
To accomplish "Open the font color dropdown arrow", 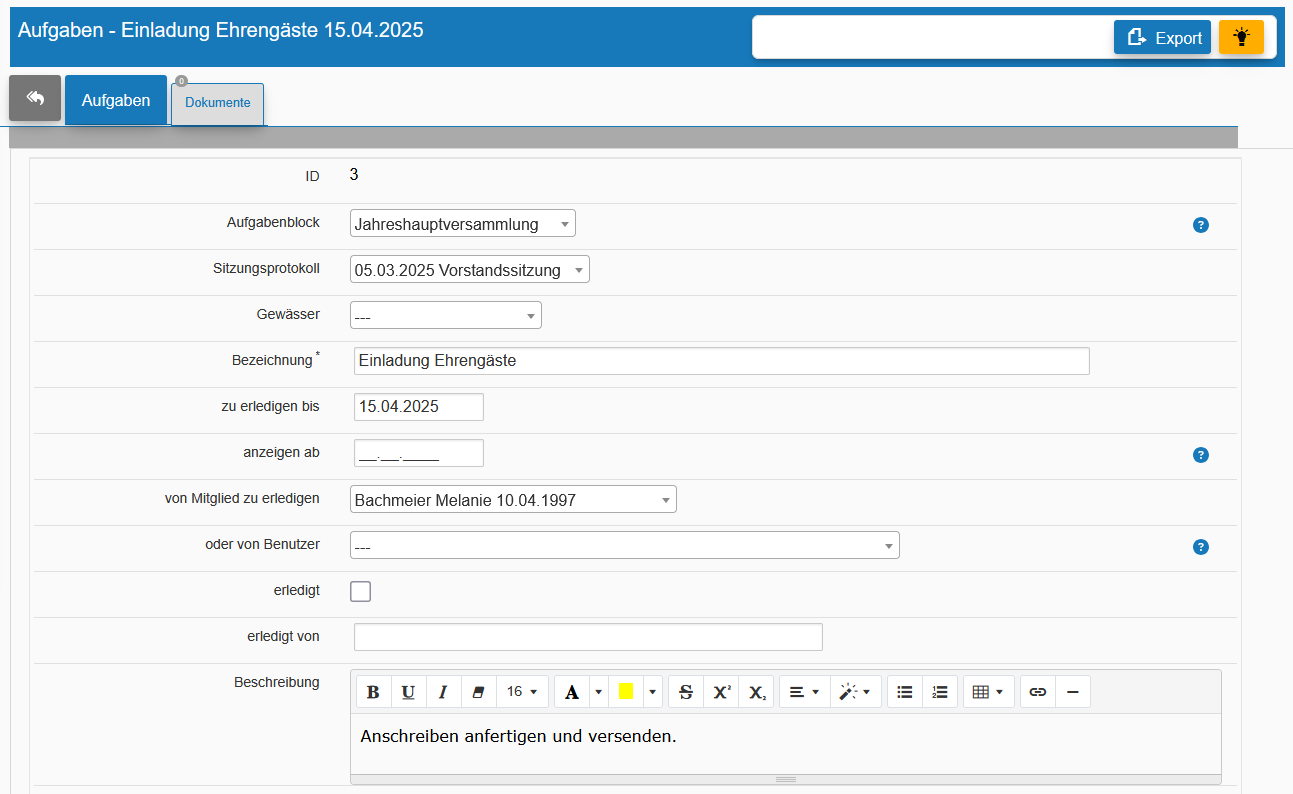I will pos(599,692).
